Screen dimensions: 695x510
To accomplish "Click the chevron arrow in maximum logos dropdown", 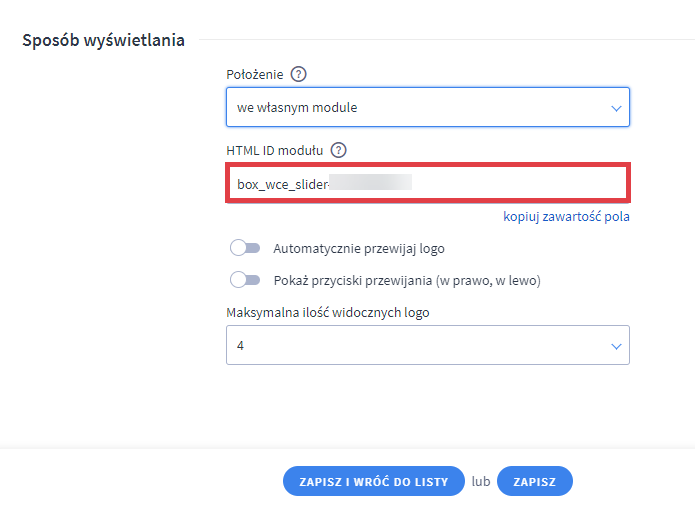I will click(x=616, y=346).
